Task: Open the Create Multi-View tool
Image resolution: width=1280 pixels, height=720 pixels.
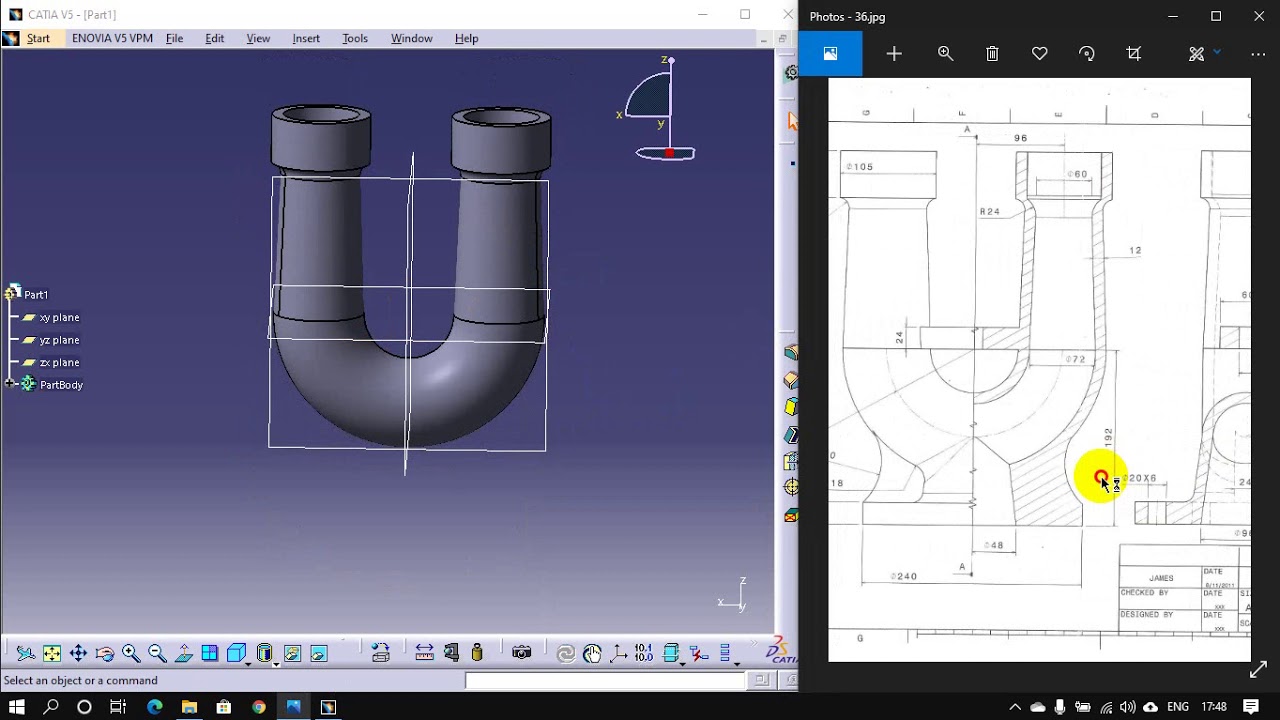Action: (x=210, y=653)
